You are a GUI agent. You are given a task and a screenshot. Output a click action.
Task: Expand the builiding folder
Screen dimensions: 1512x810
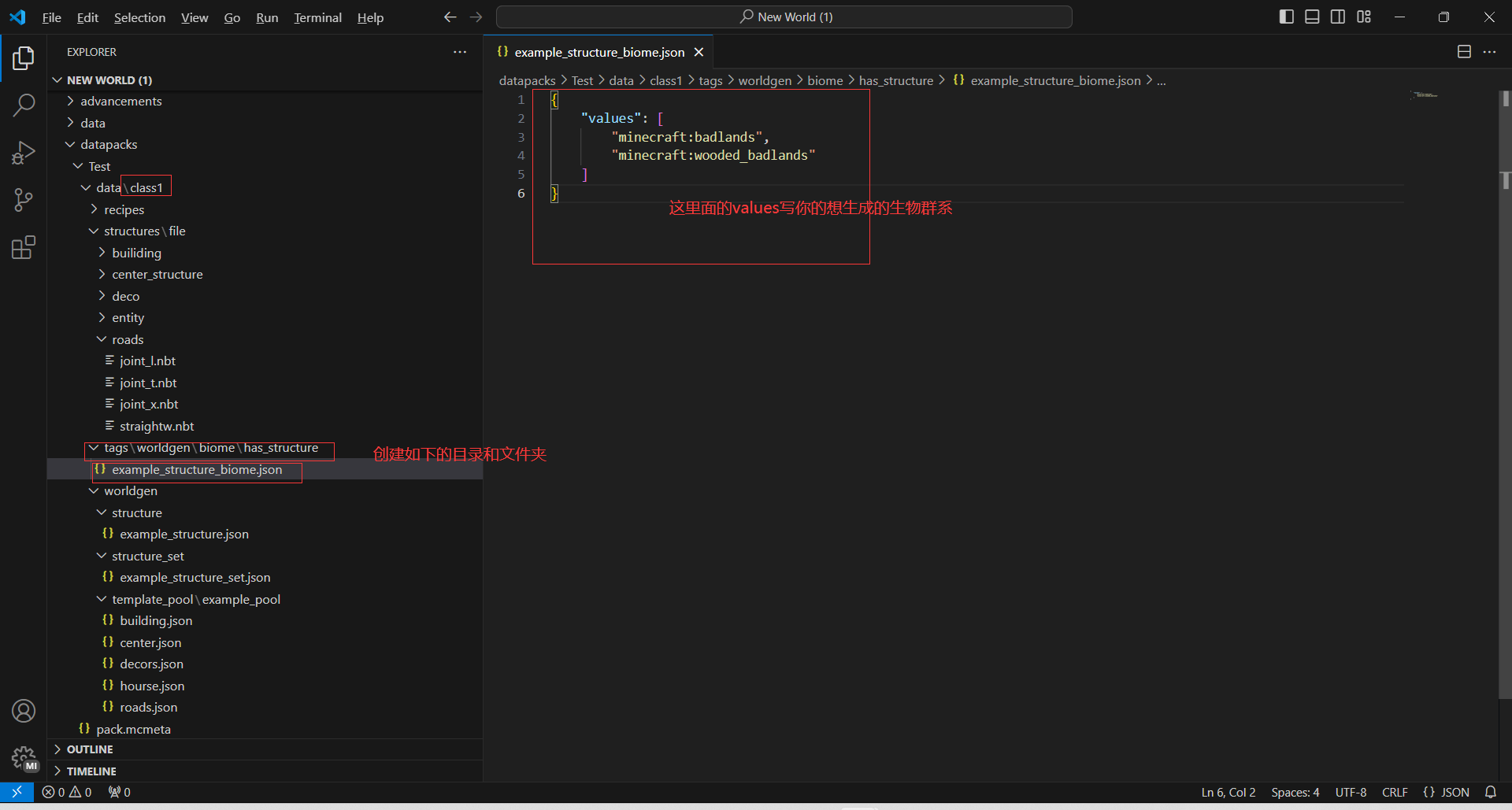pos(265,253)
